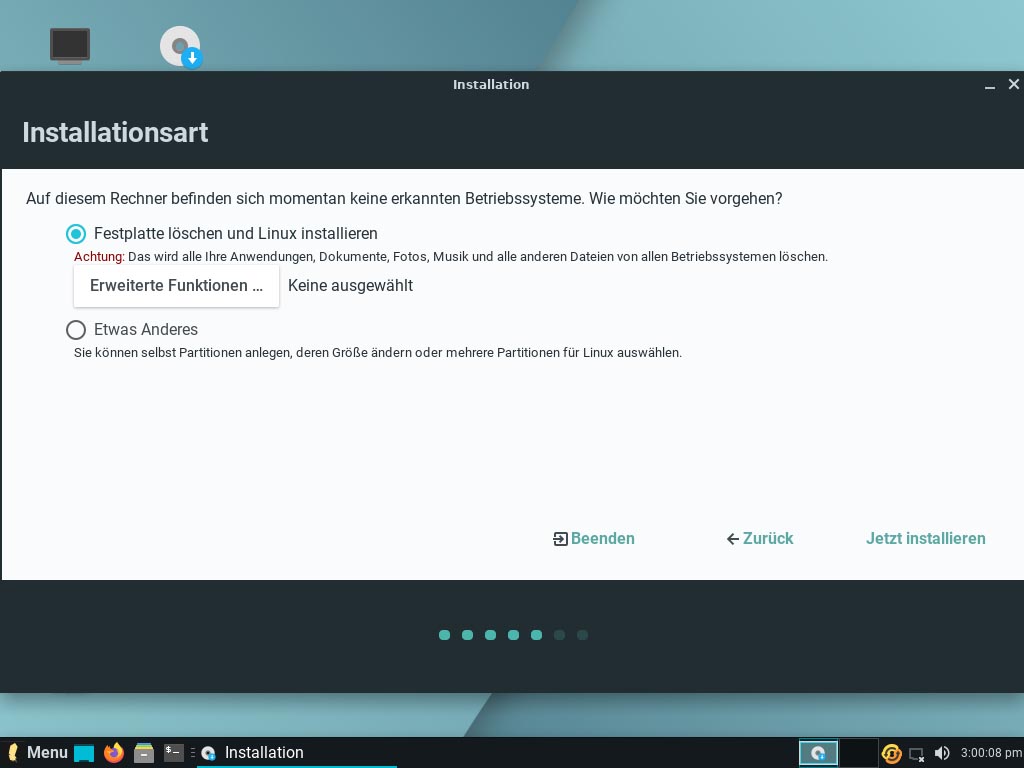Launch Firefox from the taskbar
Viewport: 1024px width, 768px height.
tap(114, 752)
